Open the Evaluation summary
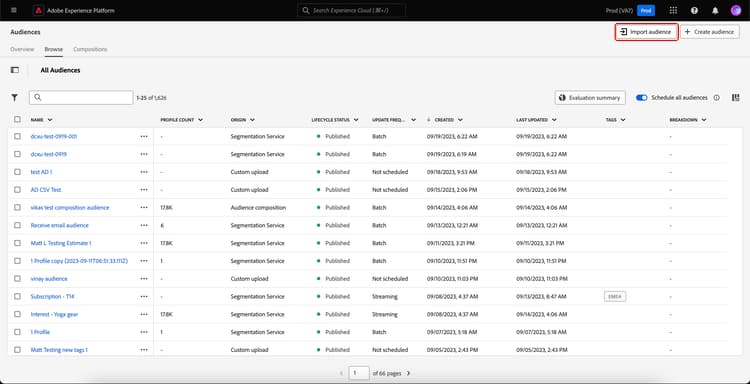Viewport: 750px width, 384px height. [590, 98]
